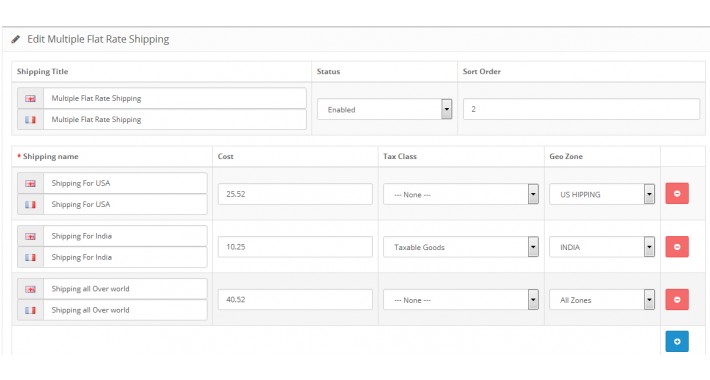Focus English Shipping For India name field
The width and height of the screenshot is (710, 380).
[125, 236]
